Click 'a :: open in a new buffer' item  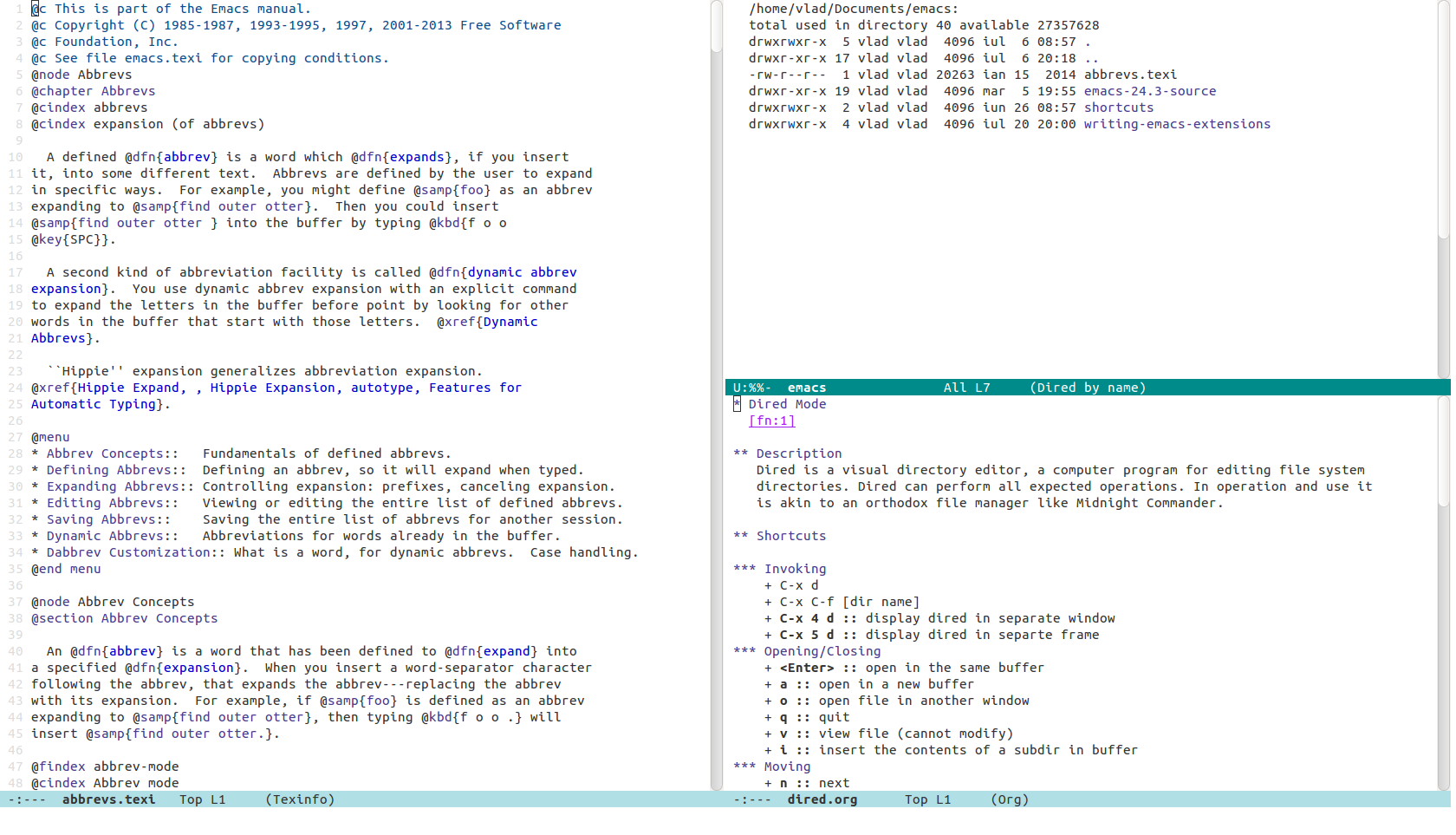[869, 684]
